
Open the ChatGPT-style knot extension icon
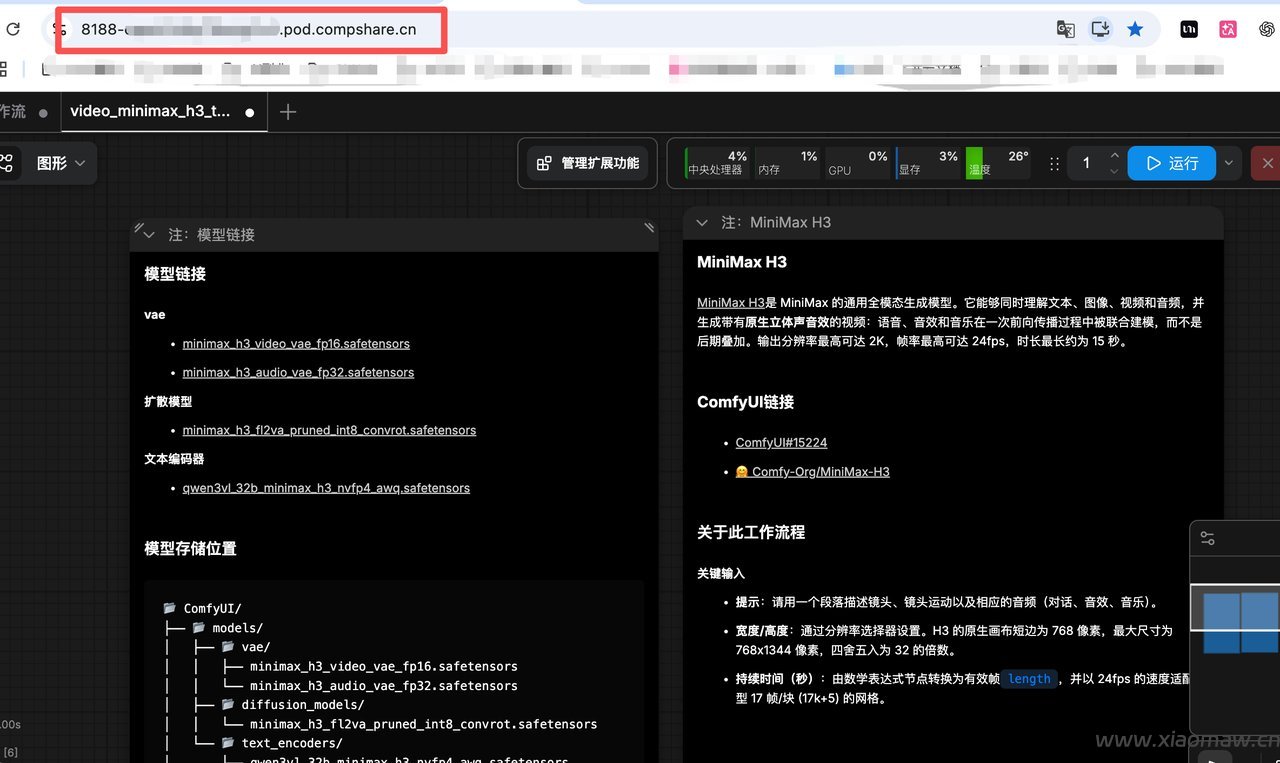(x=1266, y=29)
